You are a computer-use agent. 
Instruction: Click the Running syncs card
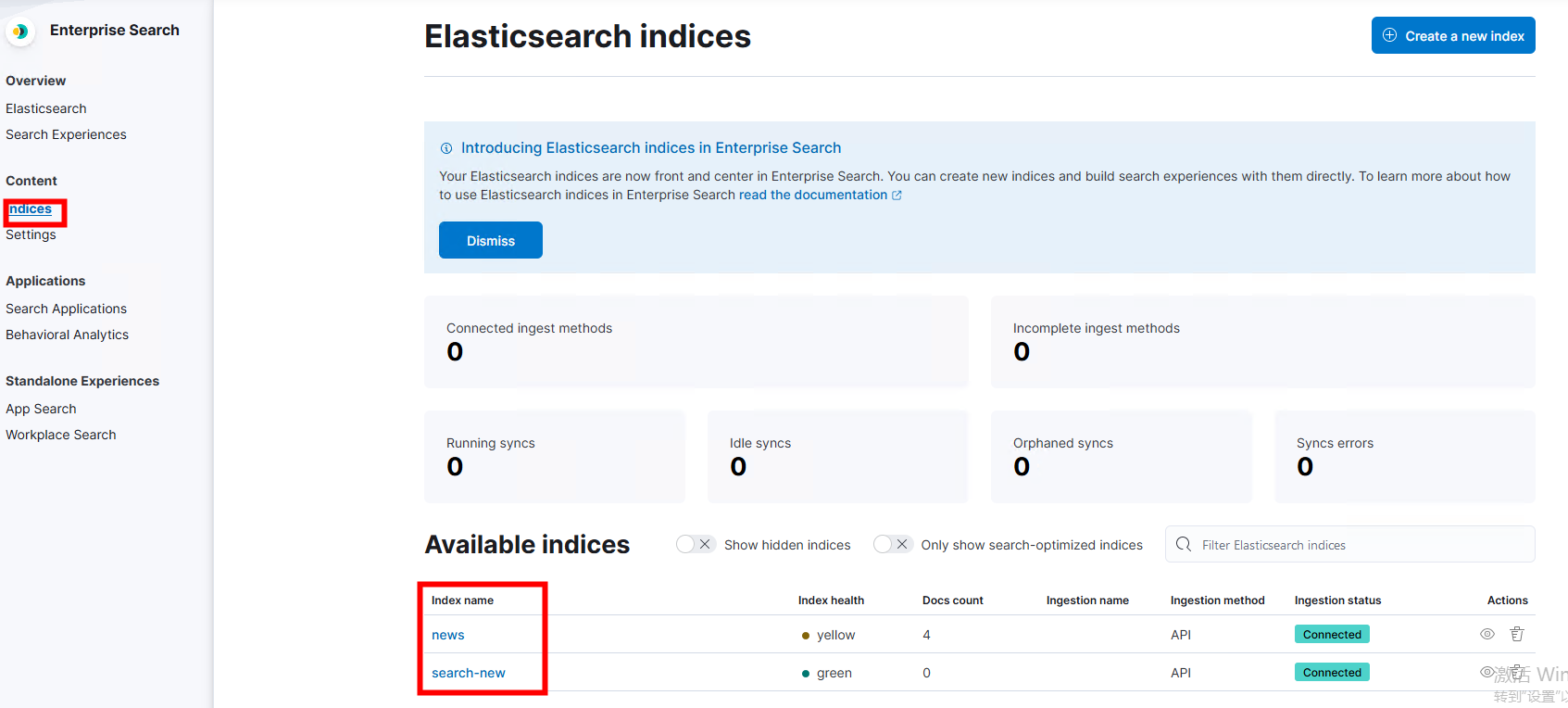[x=555, y=456]
